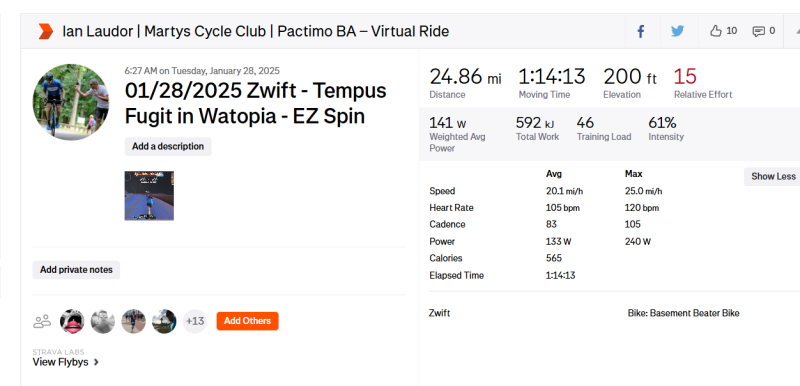Open the Zwift screenshot thumbnail

(x=149, y=196)
